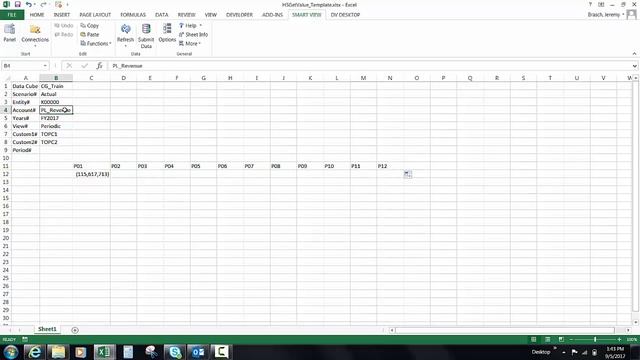Click the zoom out minus button
Screen dimensions: 640x360
[x=571, y=339]
